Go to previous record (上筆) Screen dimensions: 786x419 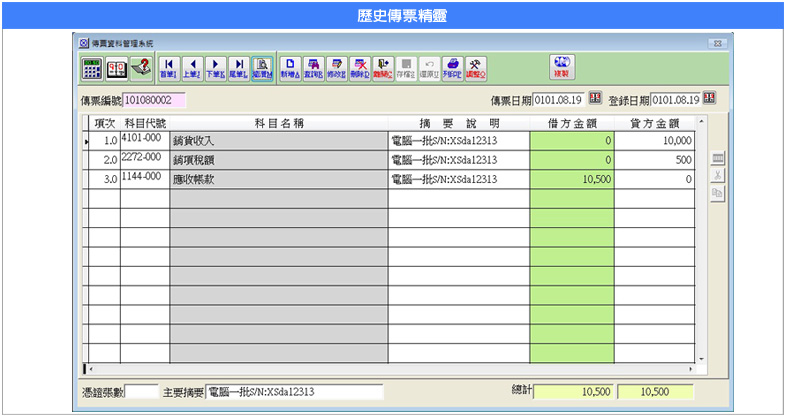coord(192,68)
